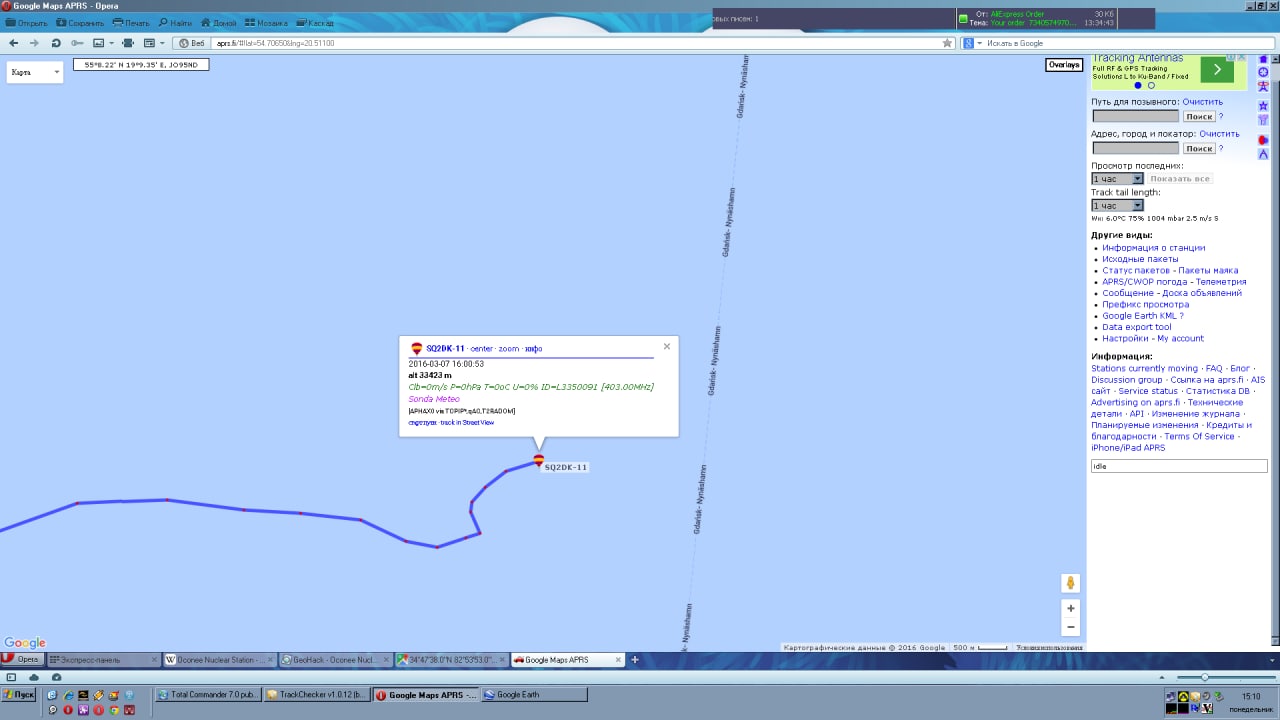Open the Карта map type dropdown
The height and width of the screenshot is (720, 1280).
pos(35,72)
